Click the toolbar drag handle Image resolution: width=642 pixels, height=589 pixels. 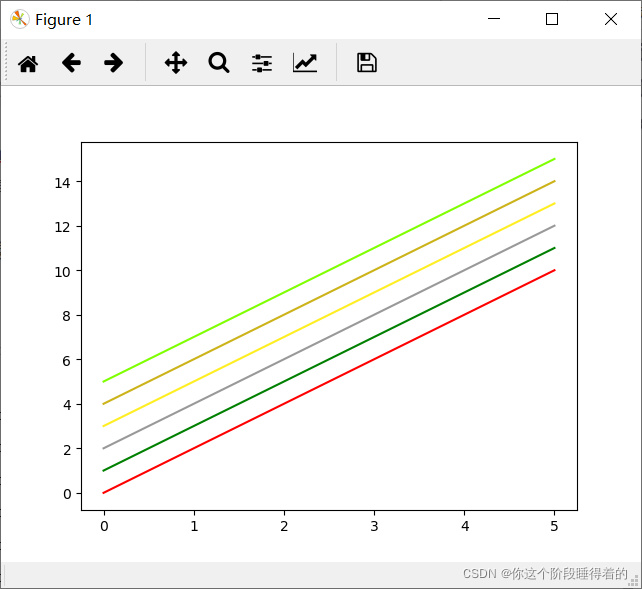[6, 61]
